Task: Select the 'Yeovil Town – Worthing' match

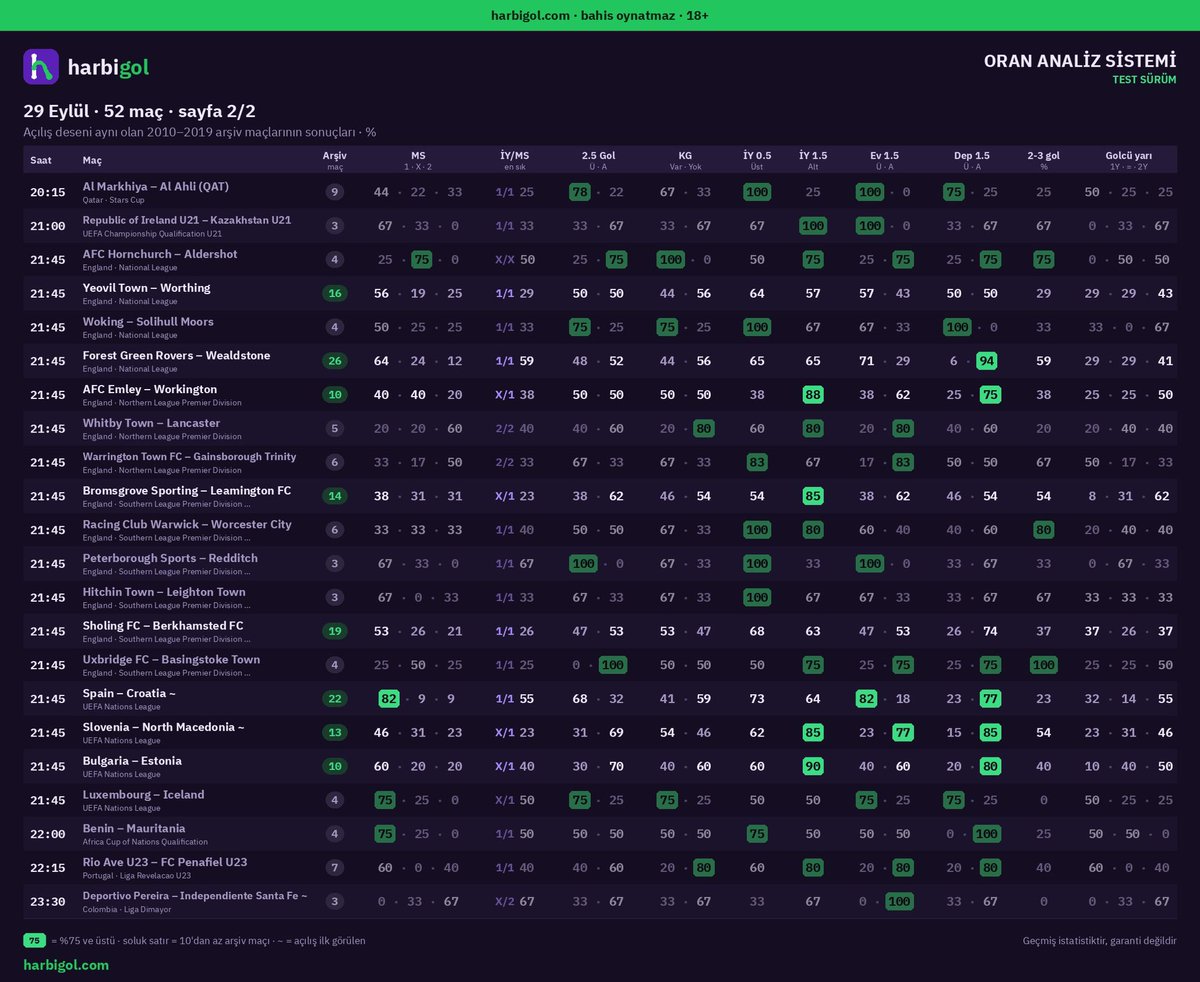Action: [x=146, y=288]
